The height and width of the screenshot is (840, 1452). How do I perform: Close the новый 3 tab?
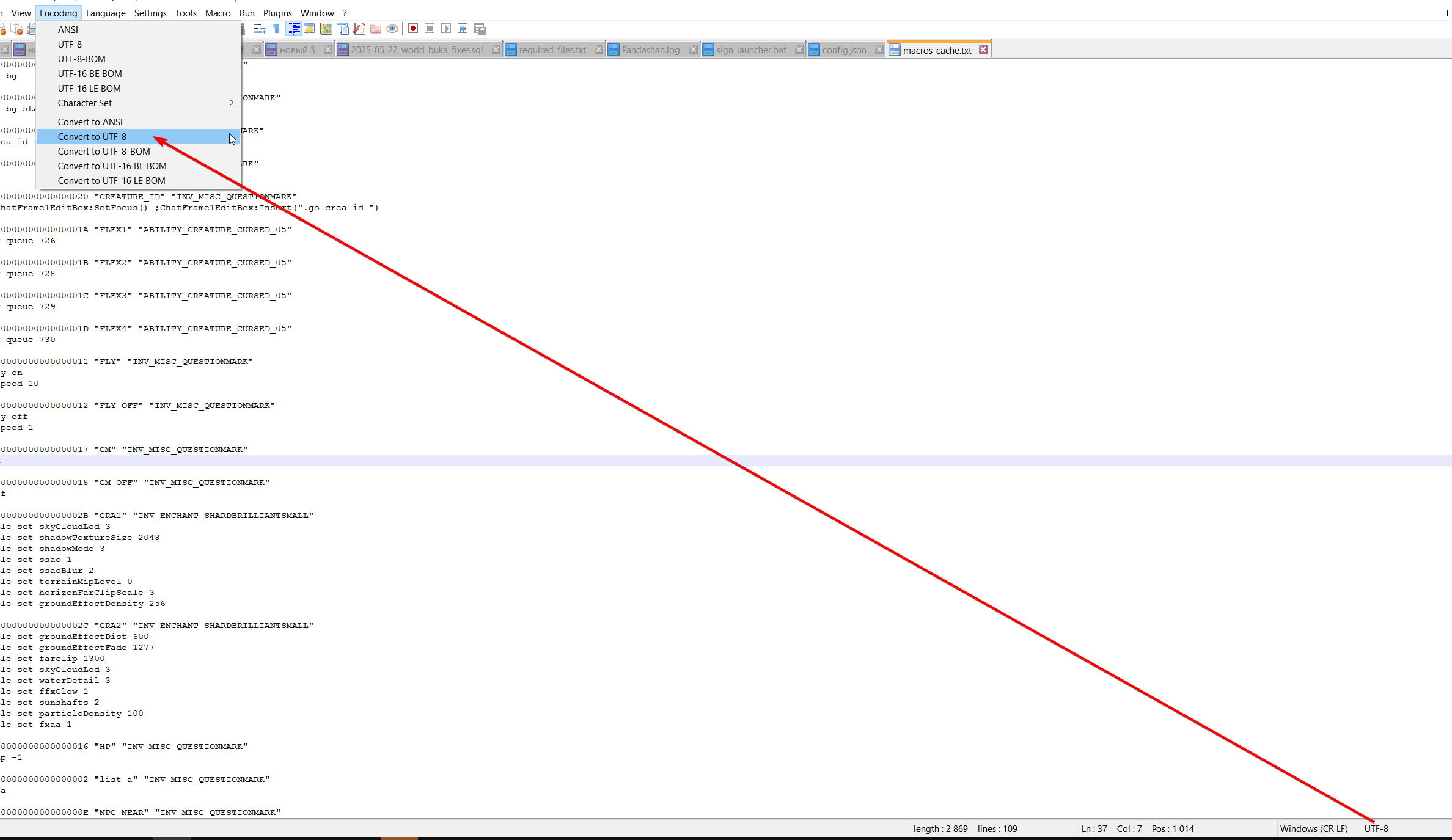(x=328, y=49)
